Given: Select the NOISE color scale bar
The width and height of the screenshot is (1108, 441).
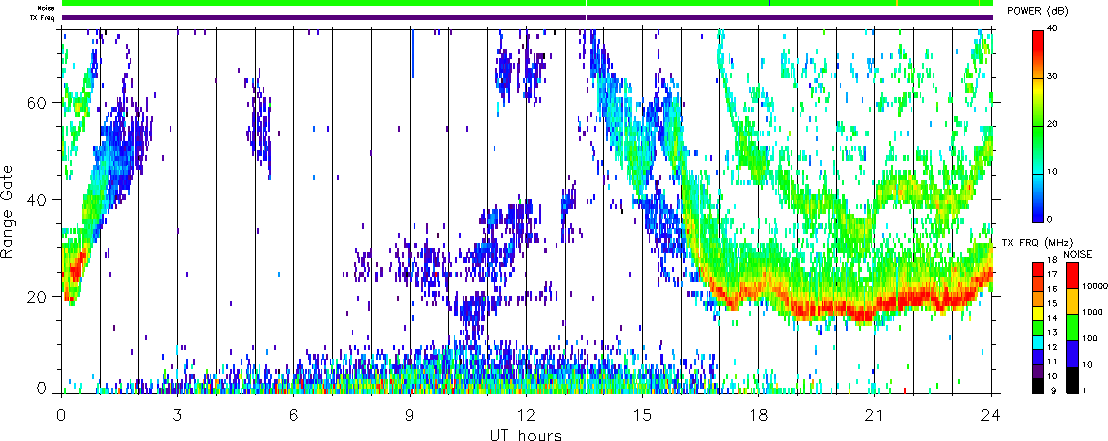Looking at the screenshot, I should click(1072, 327).
